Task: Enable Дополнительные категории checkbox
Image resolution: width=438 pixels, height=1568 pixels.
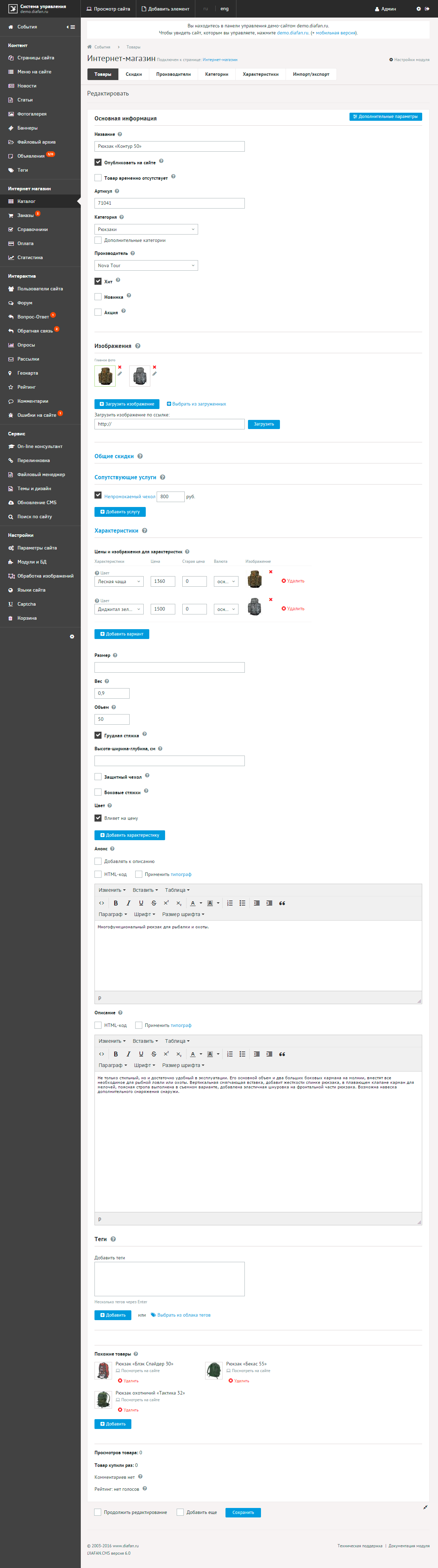Action: pyautogui.click(x=98, y=240)
